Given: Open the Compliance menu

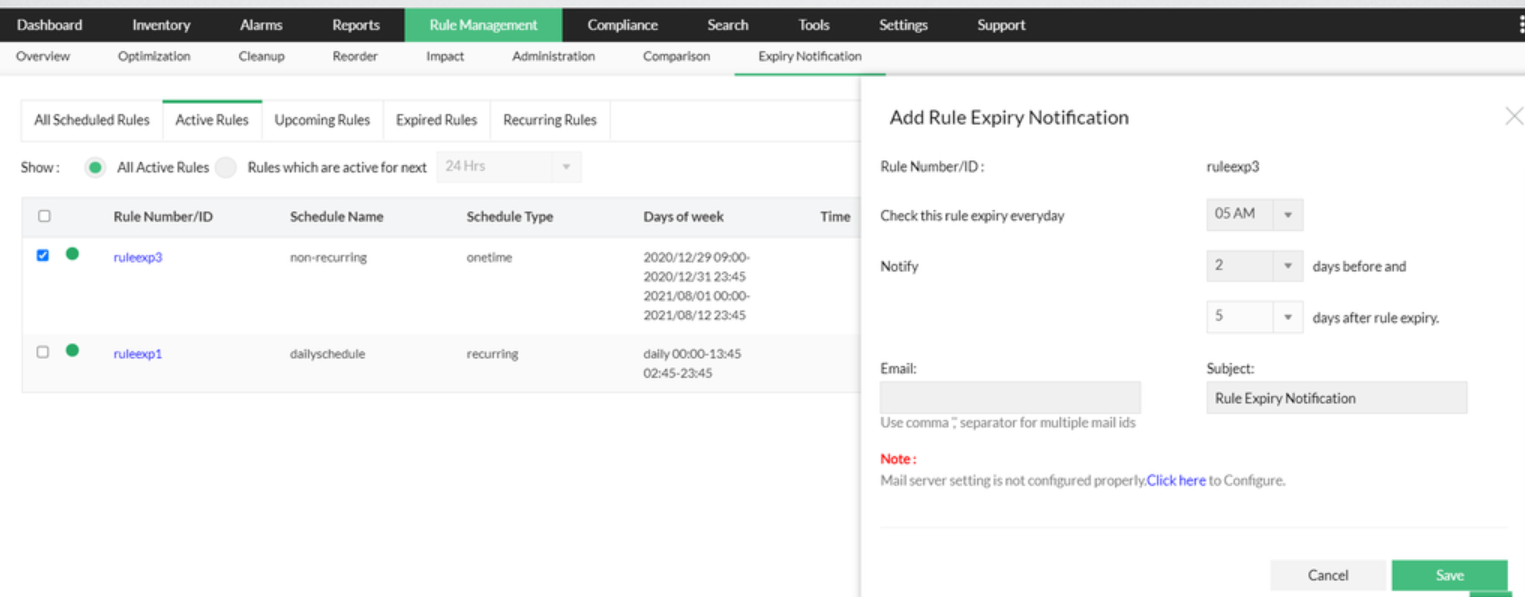Looking at the screenshot, I should [x=622, y=25].
